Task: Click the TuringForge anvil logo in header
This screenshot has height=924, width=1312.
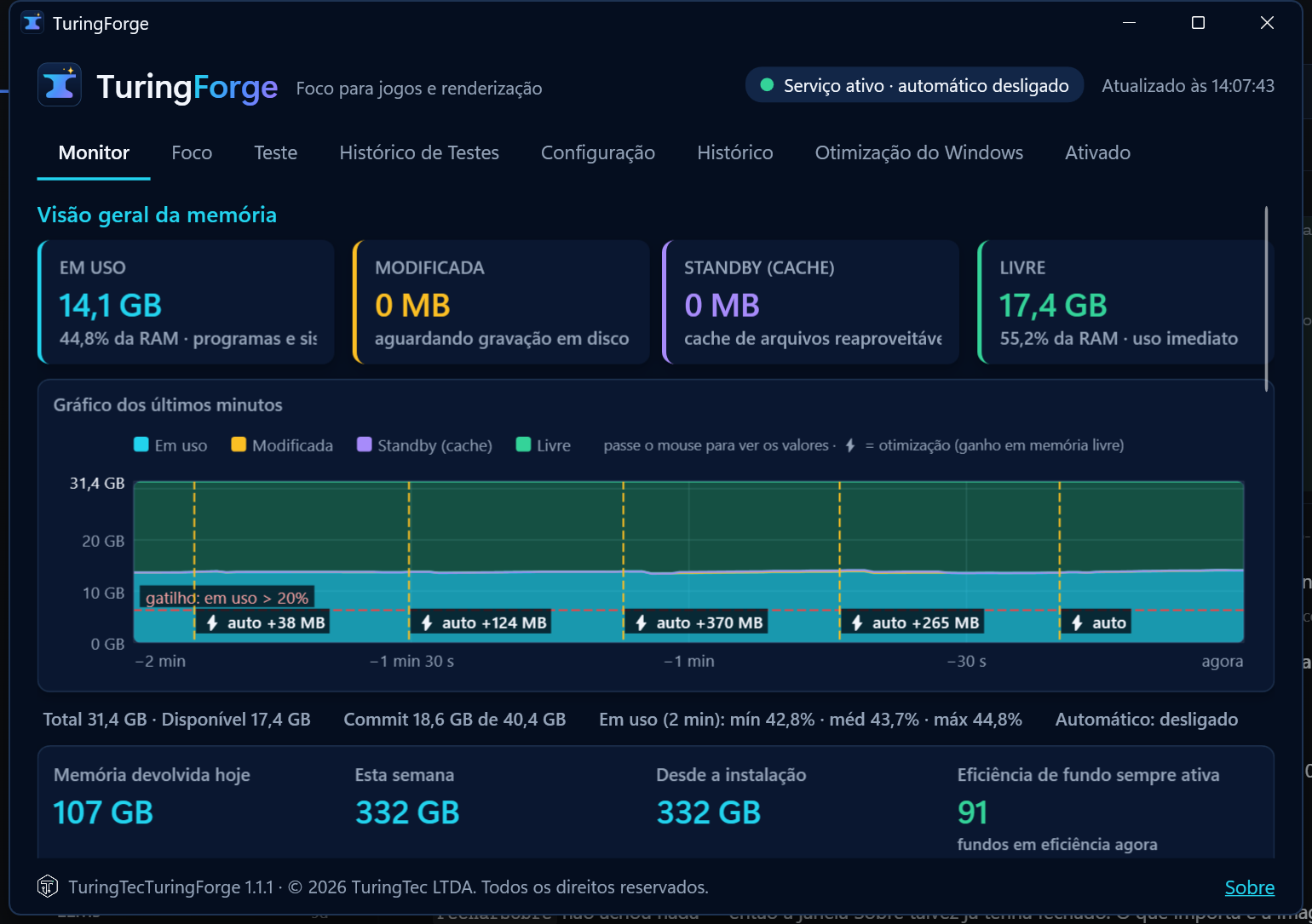Action: (60, 85)
